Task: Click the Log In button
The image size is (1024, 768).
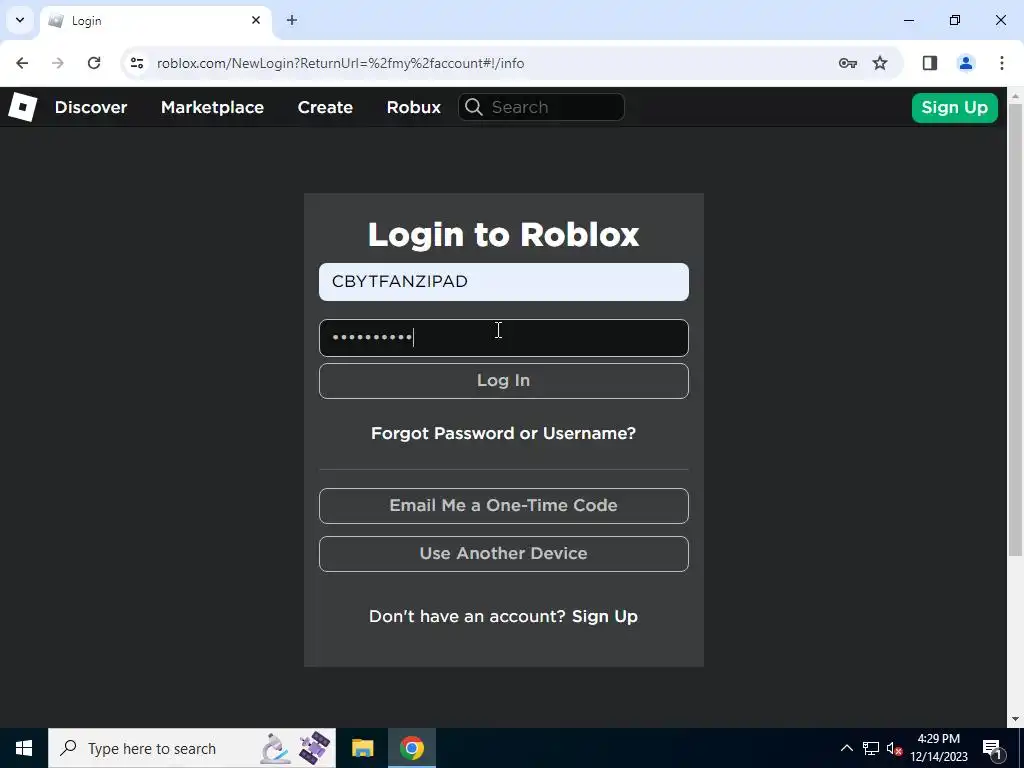Action: point(504,381)
